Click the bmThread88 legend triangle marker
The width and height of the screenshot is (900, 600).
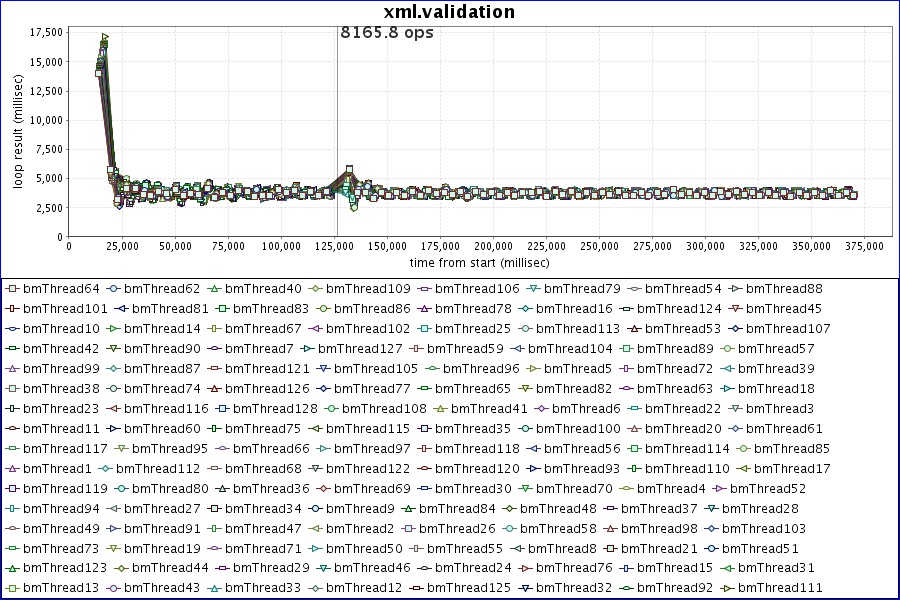(x=735, y=289)
